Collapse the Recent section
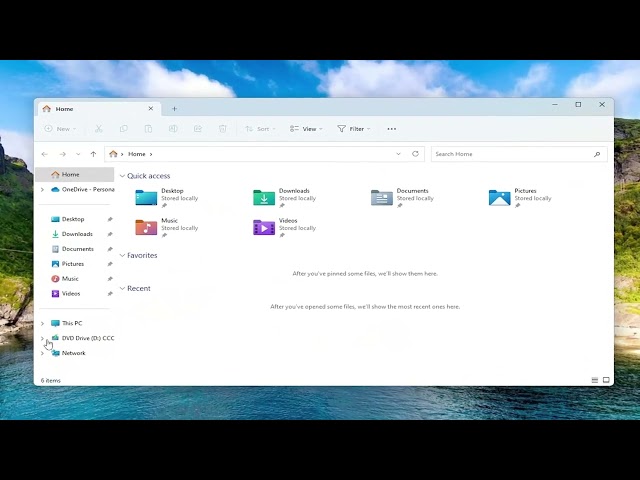640x480 pixels. click(122, 289)
